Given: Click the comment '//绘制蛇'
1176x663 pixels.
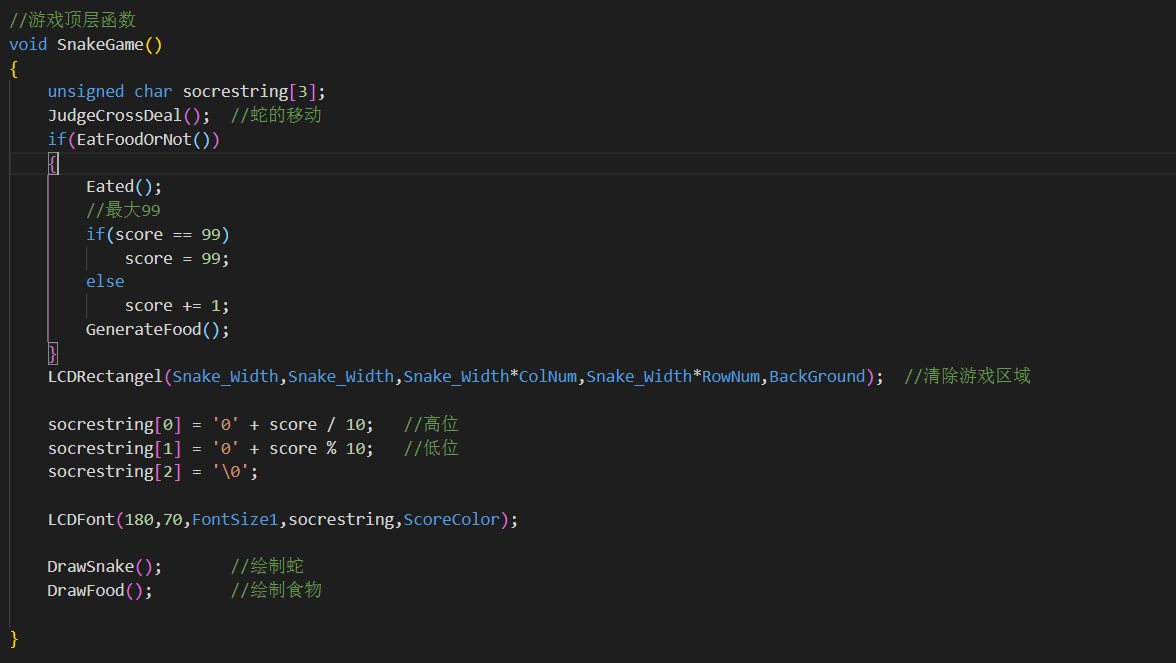Looking at the screenshot, I should 267,566.
